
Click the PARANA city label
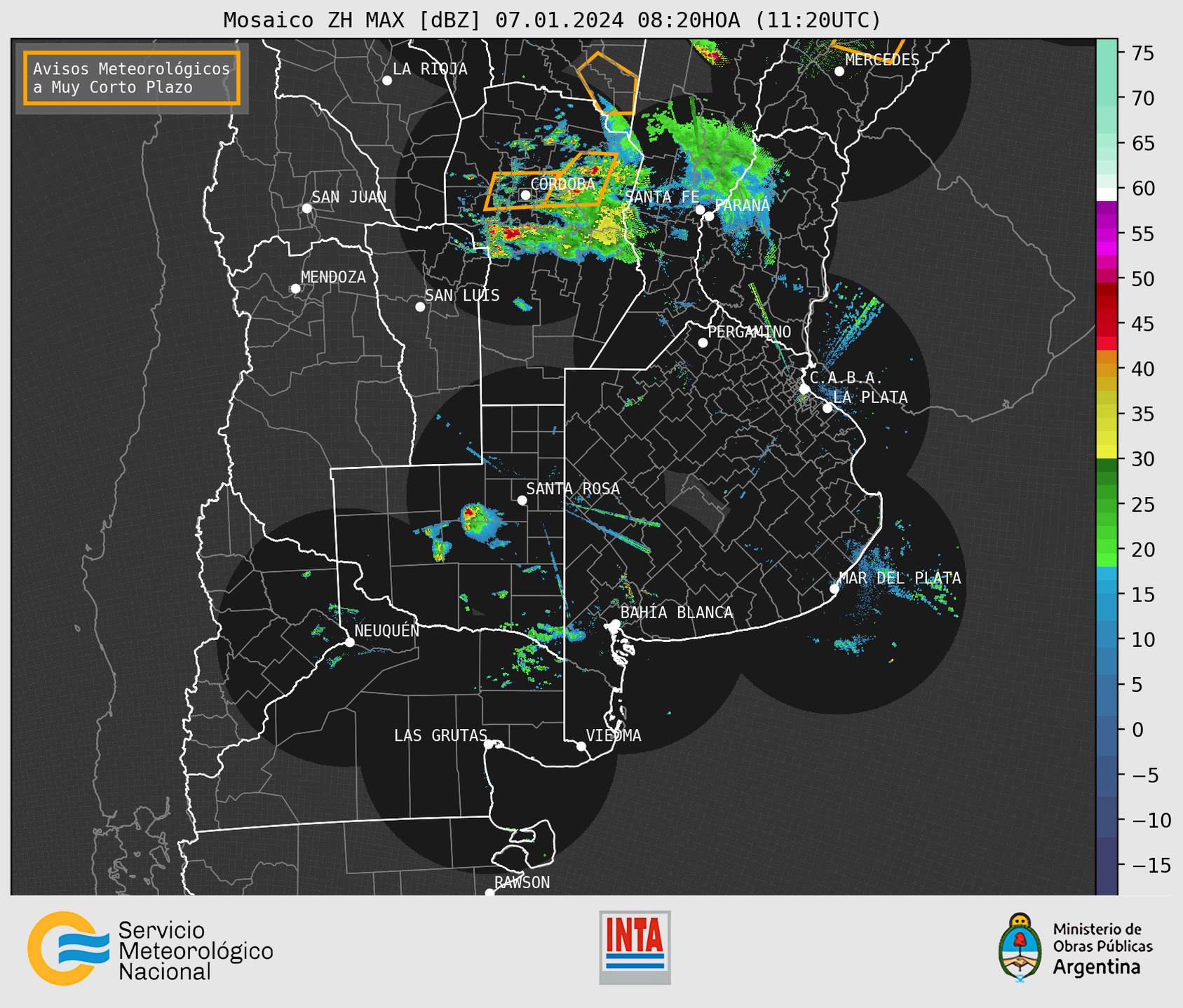[743, 205]
